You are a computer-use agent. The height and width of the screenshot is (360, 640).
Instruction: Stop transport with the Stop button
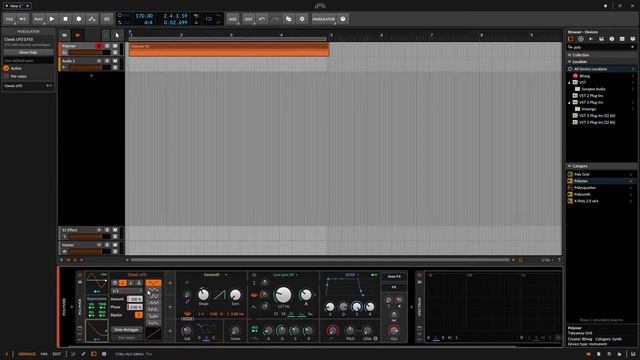(x=65, y=19)
